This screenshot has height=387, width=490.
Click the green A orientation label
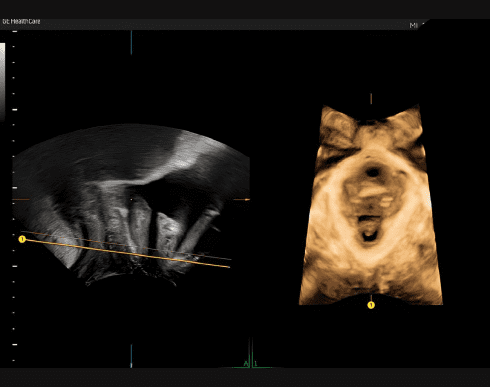pyautogui.click(x=246, y=364)
